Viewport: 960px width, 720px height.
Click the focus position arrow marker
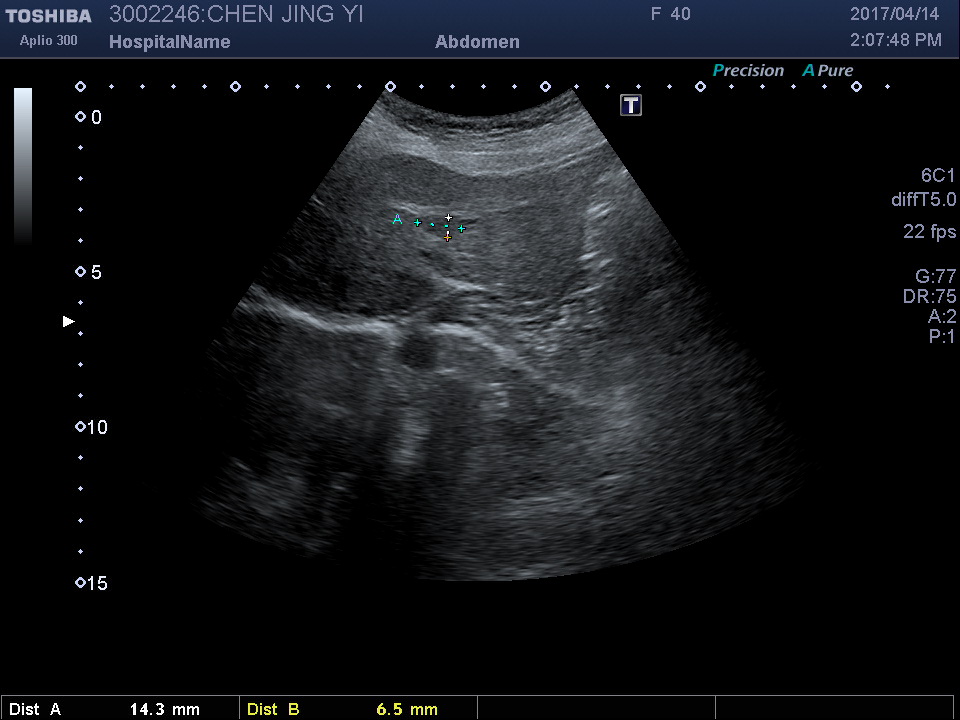coord(69,321)
